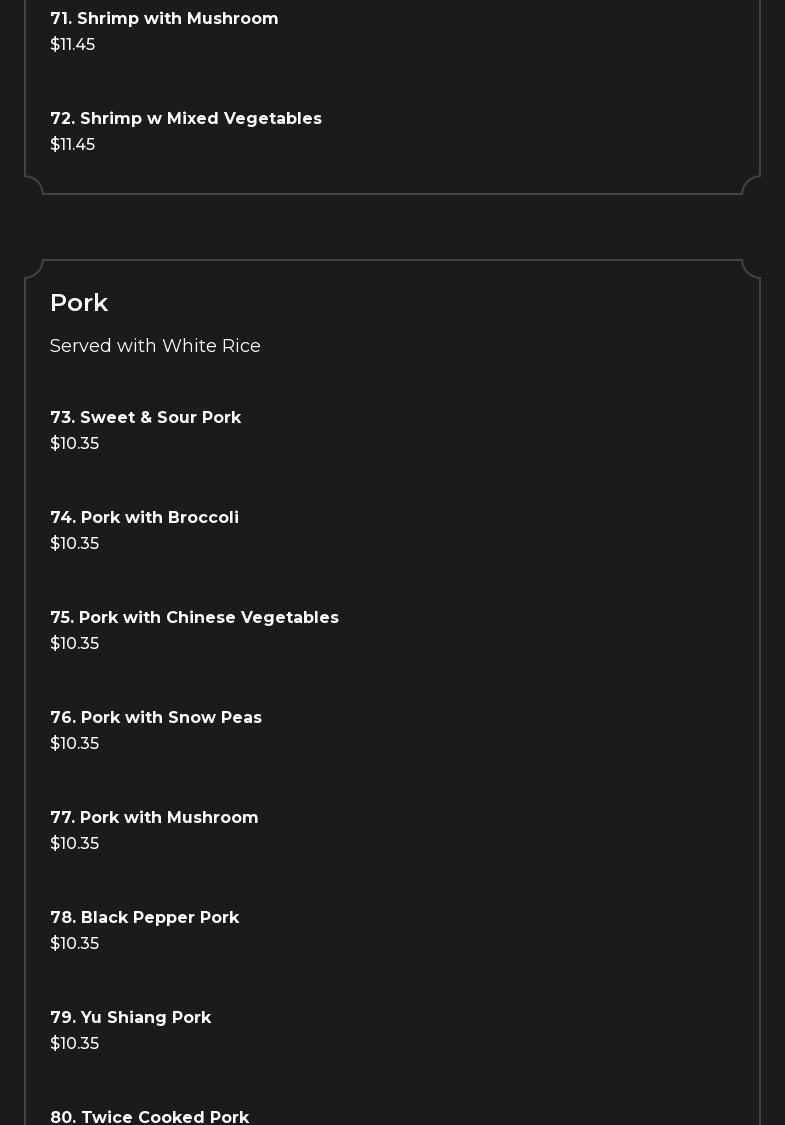The image size is (785, 1125).
Task: Select 77. Pork with Mushroom
Action: [155, 818]
